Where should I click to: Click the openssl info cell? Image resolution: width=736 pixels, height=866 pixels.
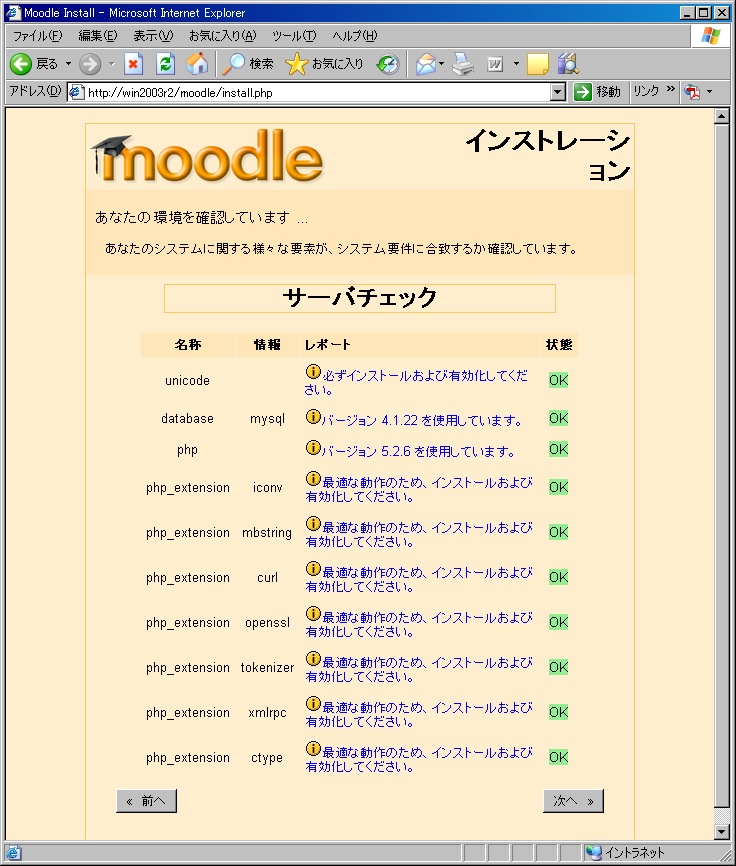coord(267,622)
